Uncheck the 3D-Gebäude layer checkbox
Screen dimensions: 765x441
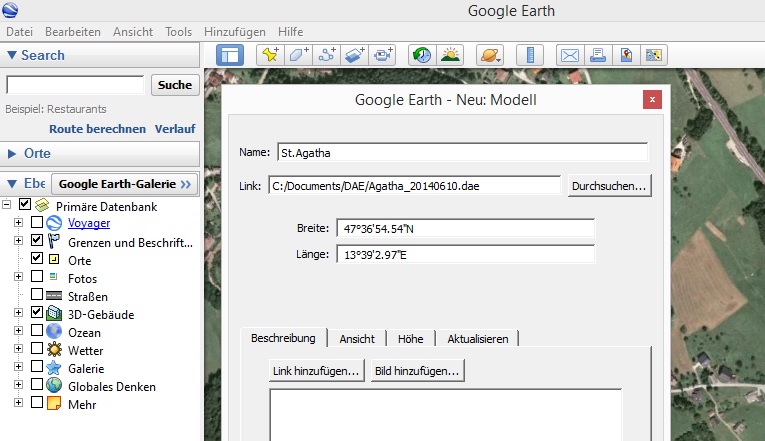click(38, 313)
